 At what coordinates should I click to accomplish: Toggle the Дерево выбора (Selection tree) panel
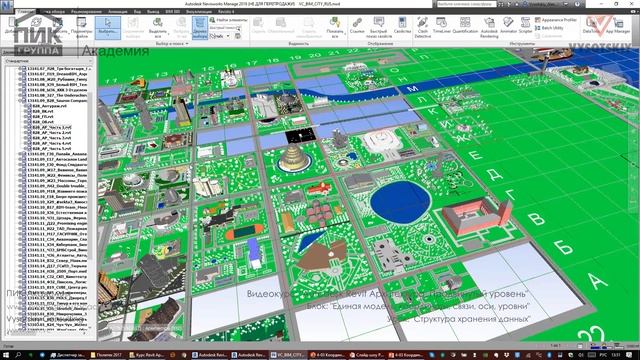(x=200, y=28)
